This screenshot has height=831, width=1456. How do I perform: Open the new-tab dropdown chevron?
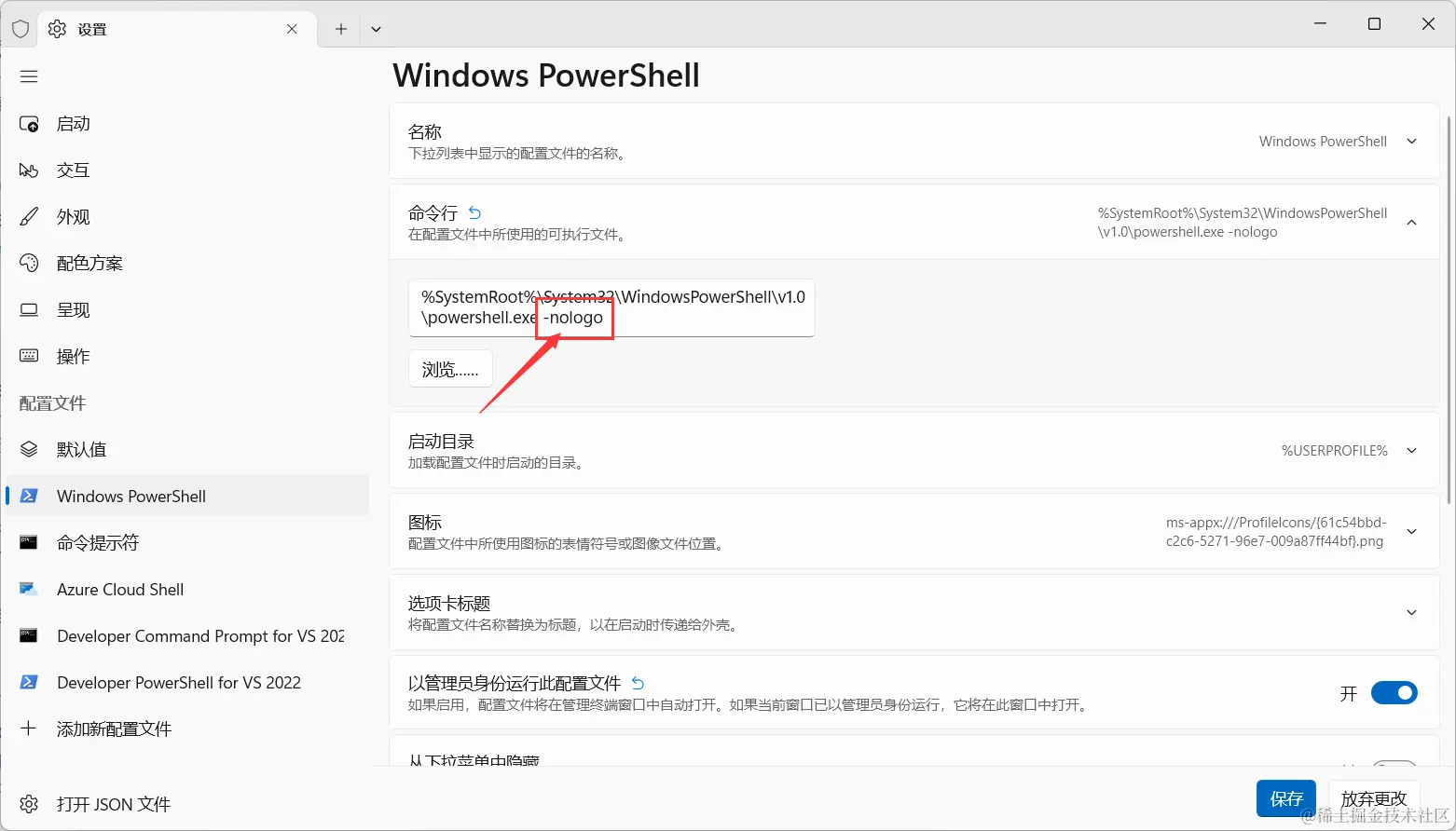376,29
